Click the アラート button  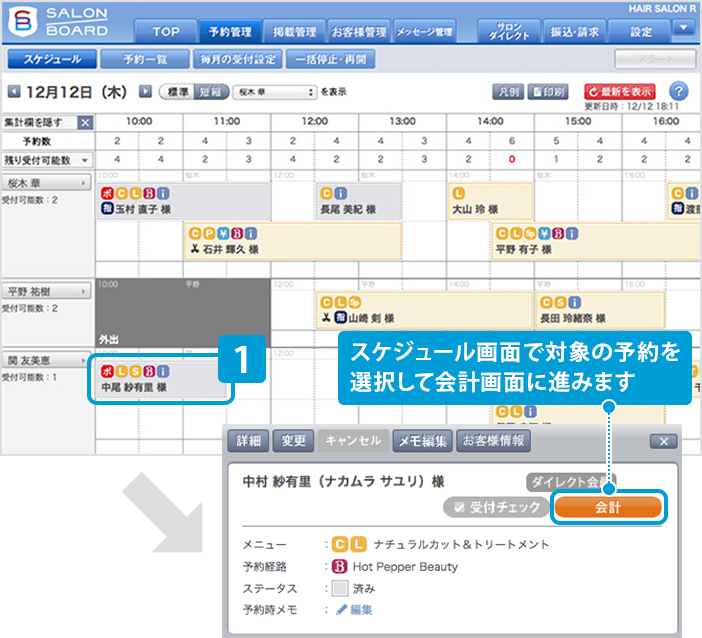pos(655,59)
